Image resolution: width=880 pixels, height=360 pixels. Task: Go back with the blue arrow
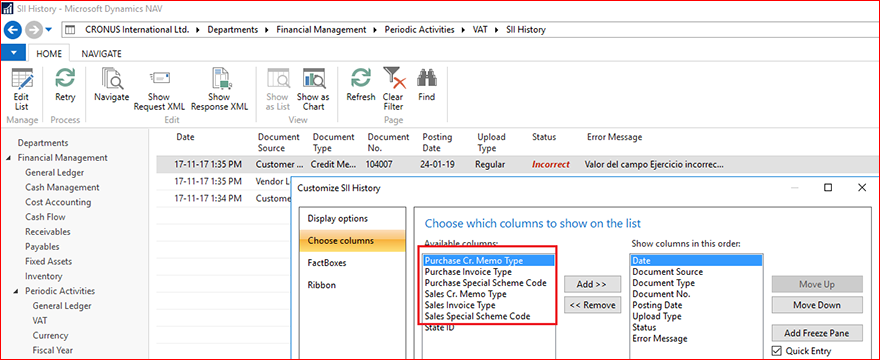13,29
